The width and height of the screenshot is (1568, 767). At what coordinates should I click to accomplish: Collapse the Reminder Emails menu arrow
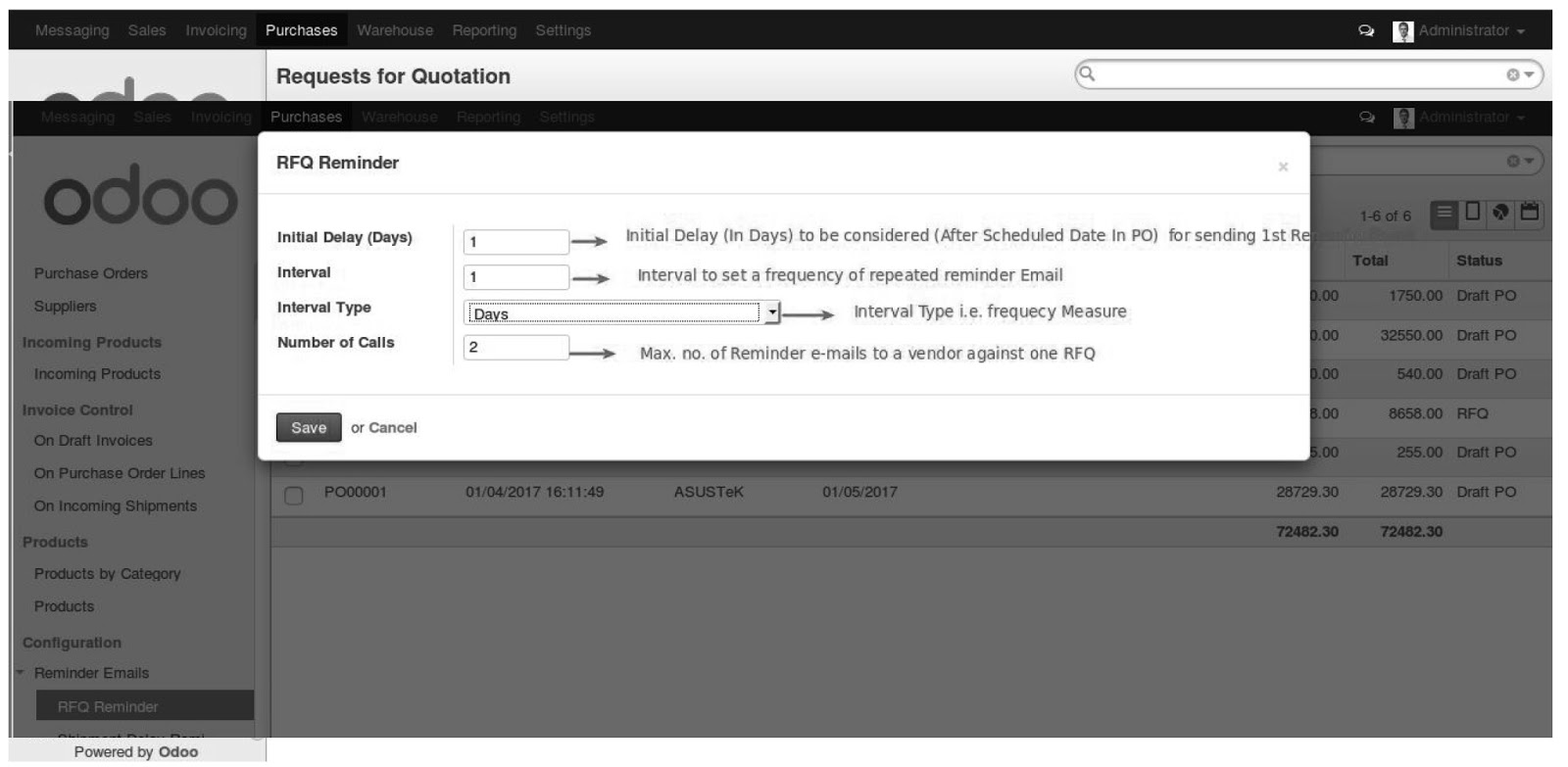[x=20, y=672]
